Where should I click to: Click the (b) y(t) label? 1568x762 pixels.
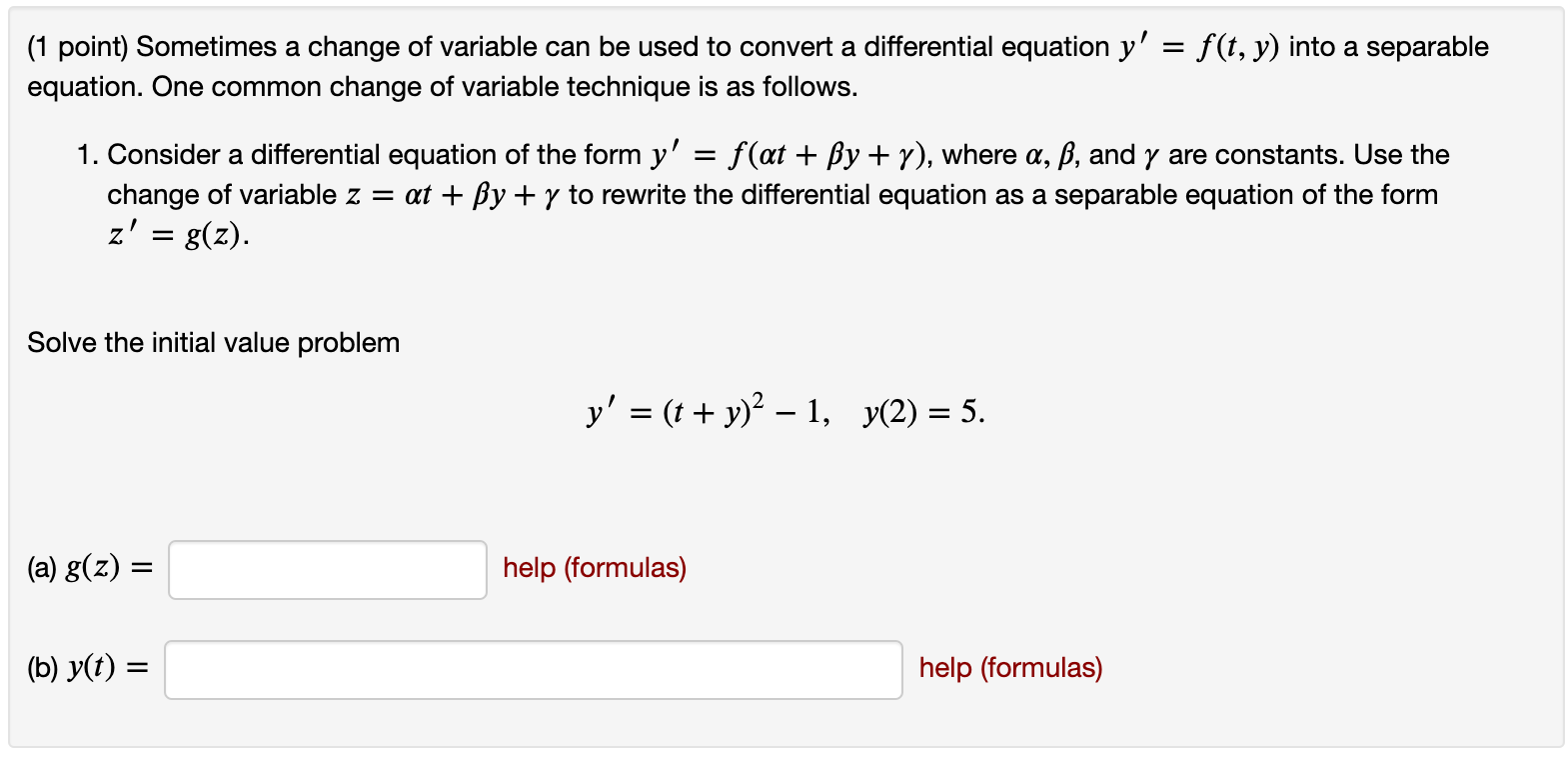pos(88,668)
